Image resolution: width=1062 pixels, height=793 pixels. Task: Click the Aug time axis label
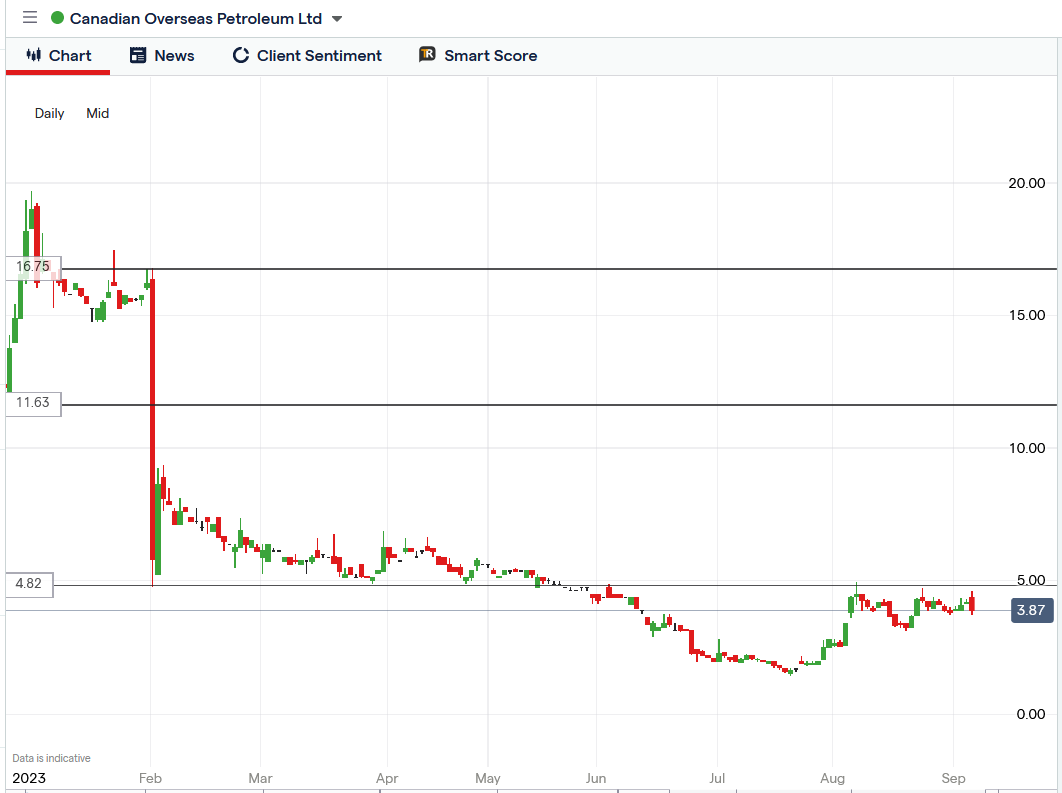(832, 778)
